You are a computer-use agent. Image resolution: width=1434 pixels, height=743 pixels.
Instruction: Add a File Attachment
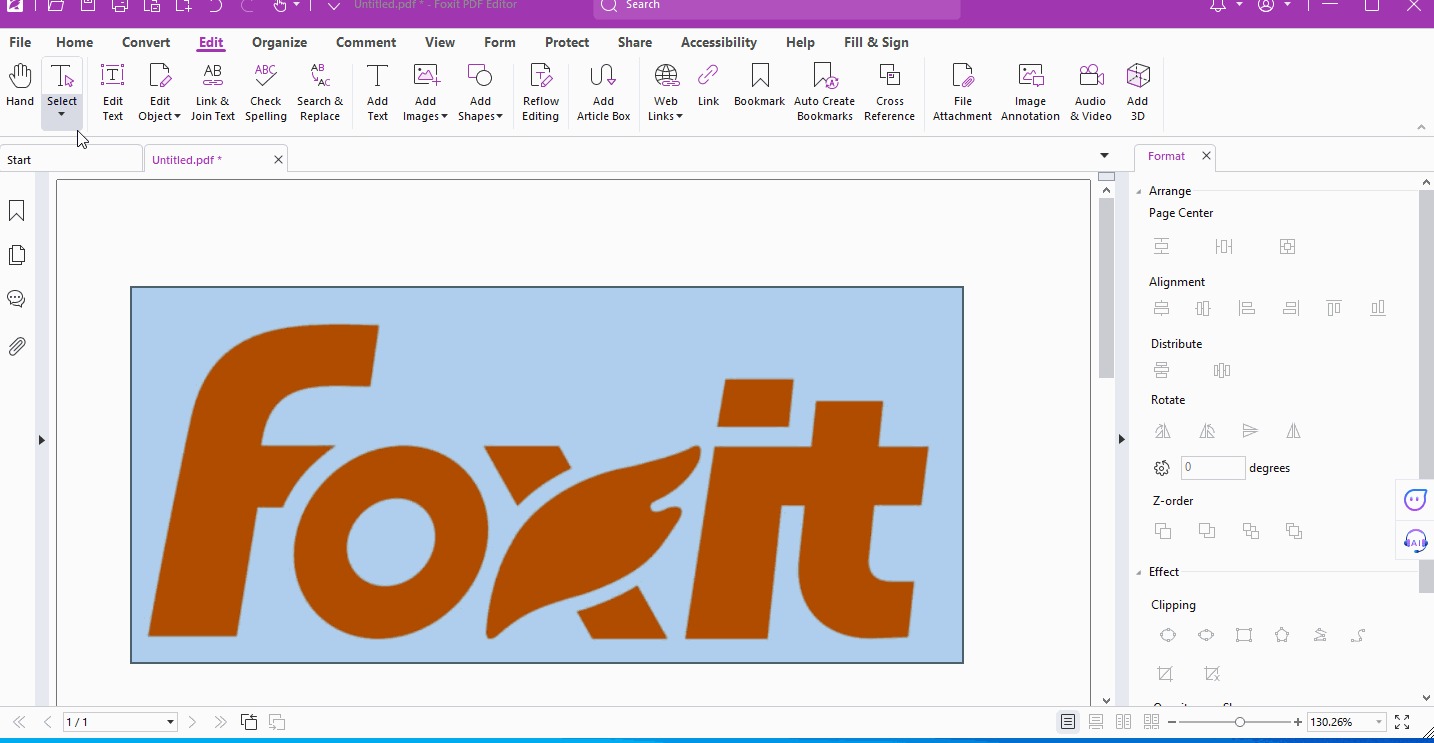[x=963, y=93]
